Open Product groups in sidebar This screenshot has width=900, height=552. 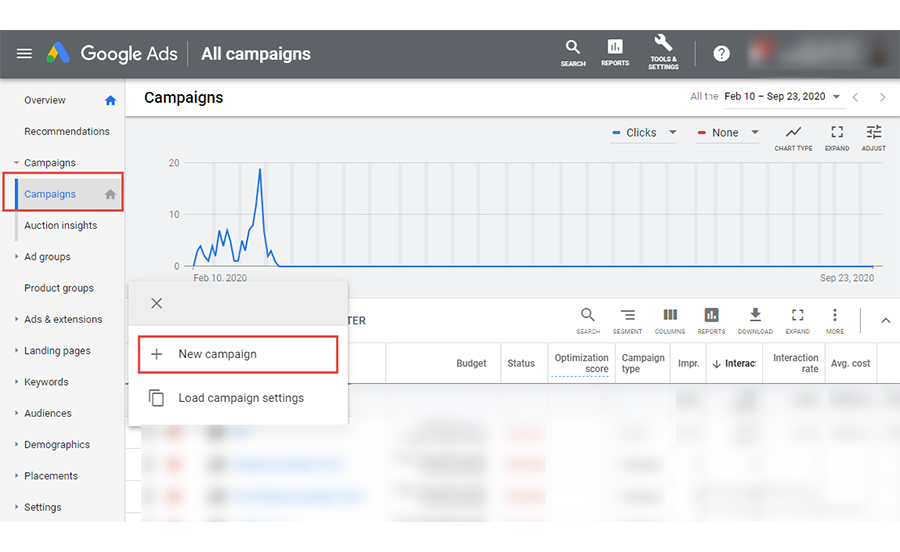point(59,288)
